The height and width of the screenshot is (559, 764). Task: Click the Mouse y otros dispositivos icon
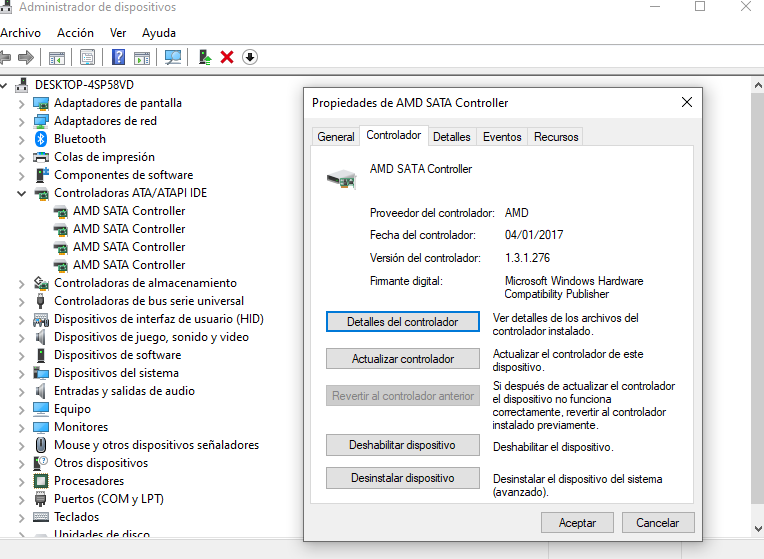(41, 445)
